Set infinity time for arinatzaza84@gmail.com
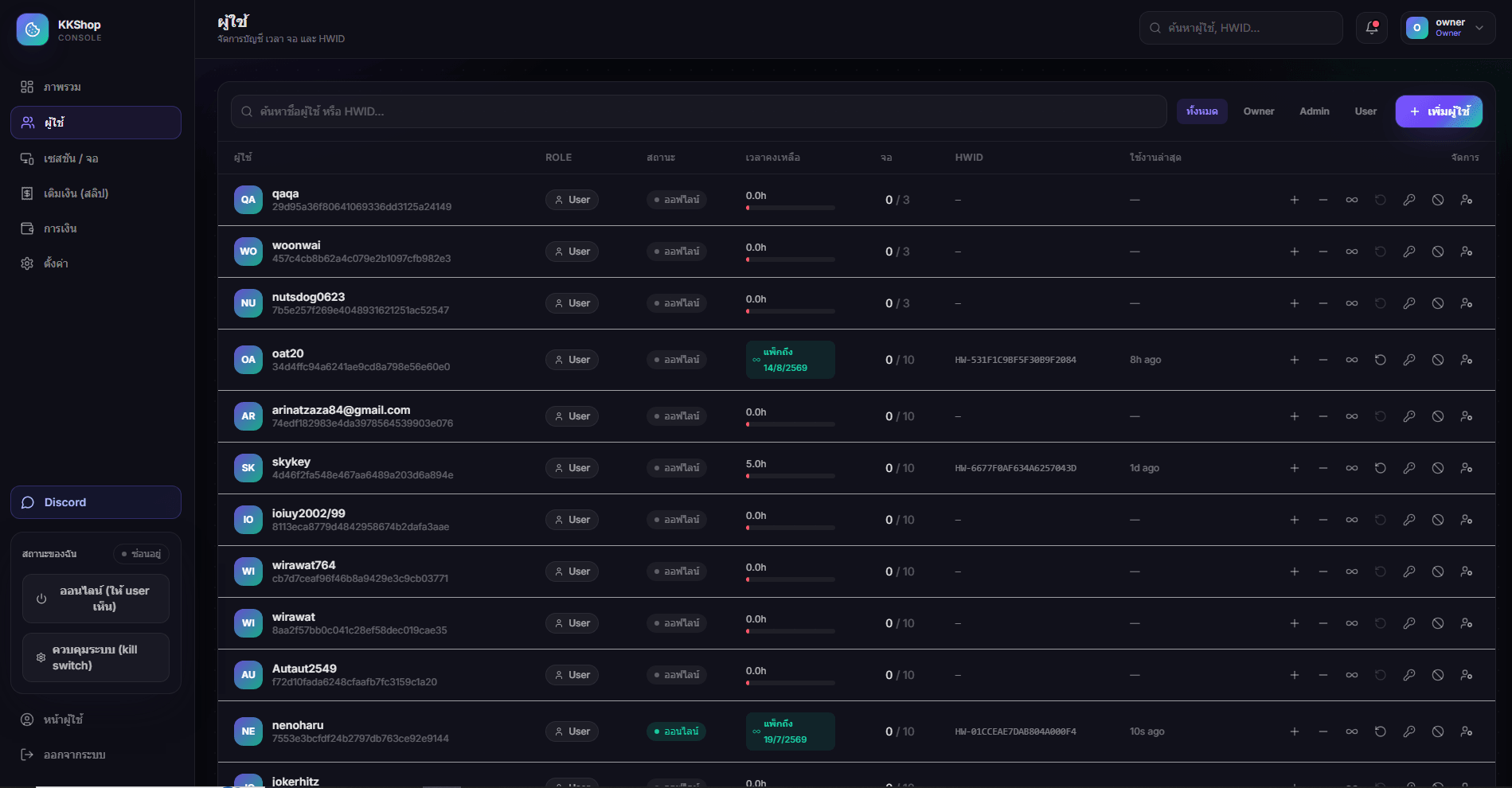Image resolution: width=1512 pixels, height=788 pixels. point(1352,416)
